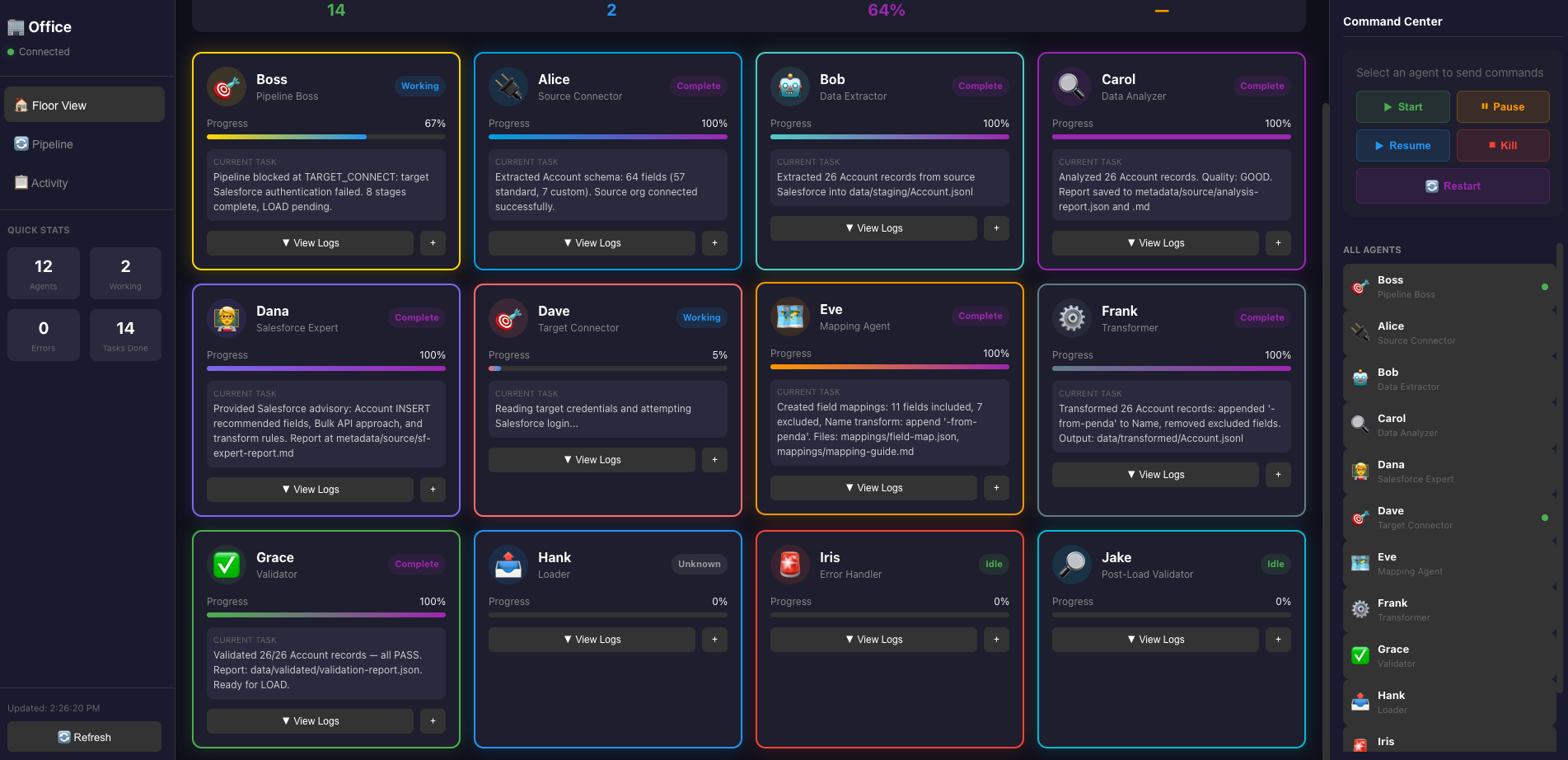Click Bob's robot avatar icon in card
Image resolution: width=1568 pixels, height=760 pixels.
[x=790, y=87]
